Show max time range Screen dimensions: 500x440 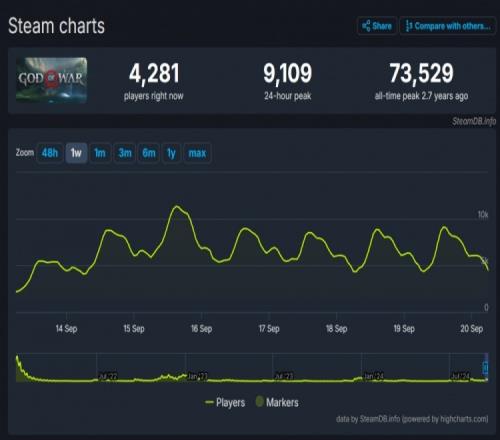[197, 153]
